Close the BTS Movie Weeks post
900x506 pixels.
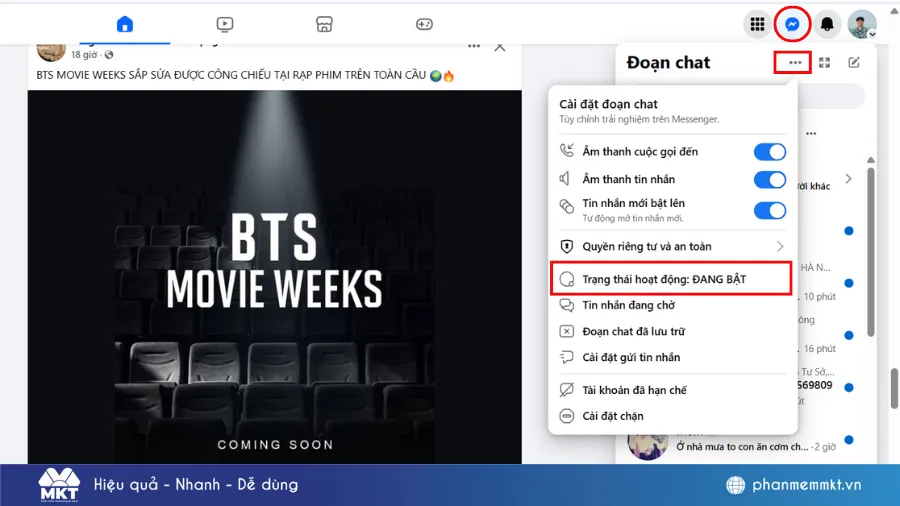click(500, 47)
